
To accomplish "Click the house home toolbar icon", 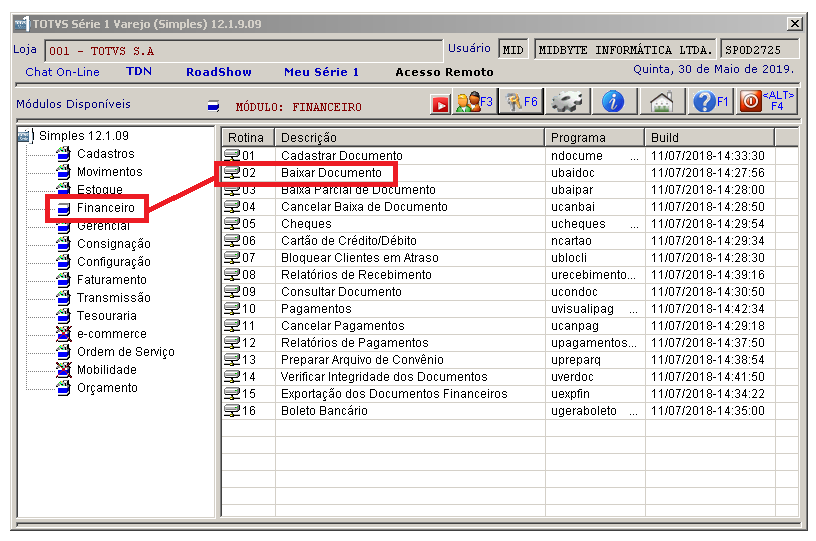I will click(661, 101).
